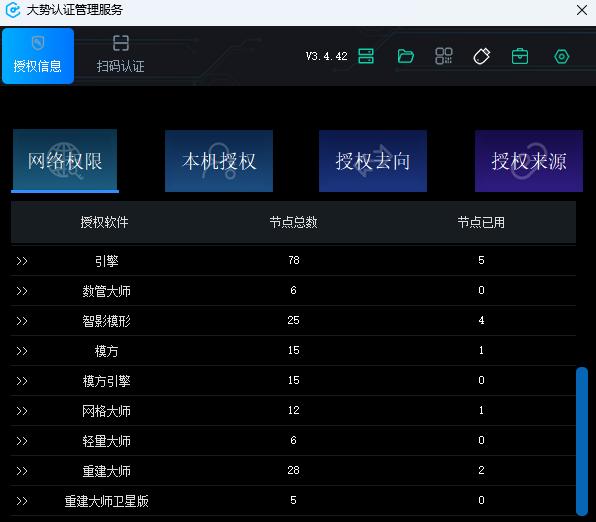
Task: Expand the 重建大师卫星版 row chevron
Action: pos(22,501)
